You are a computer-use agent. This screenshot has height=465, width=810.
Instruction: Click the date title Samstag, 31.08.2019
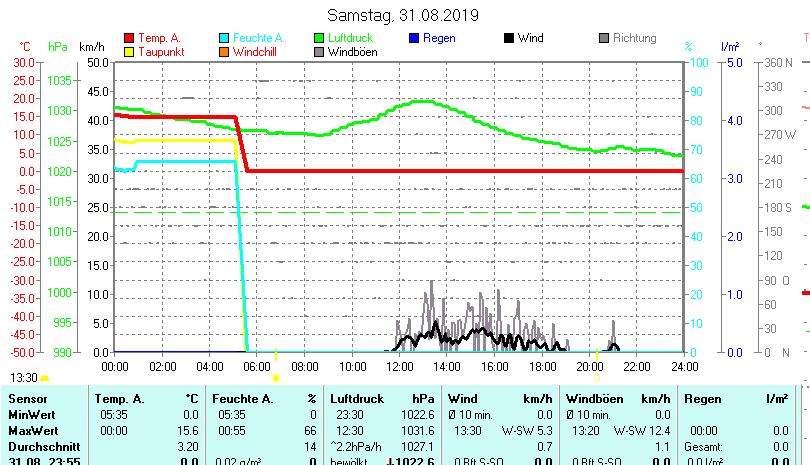[404, 15]
